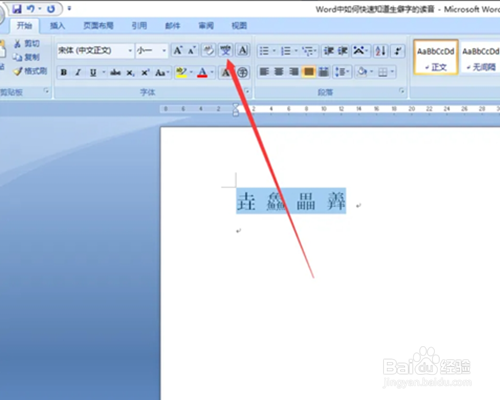Click the Sort (A-Z) icon
Image resolution: width=500 pixels, height=400 pixels.
click(380, 51)
